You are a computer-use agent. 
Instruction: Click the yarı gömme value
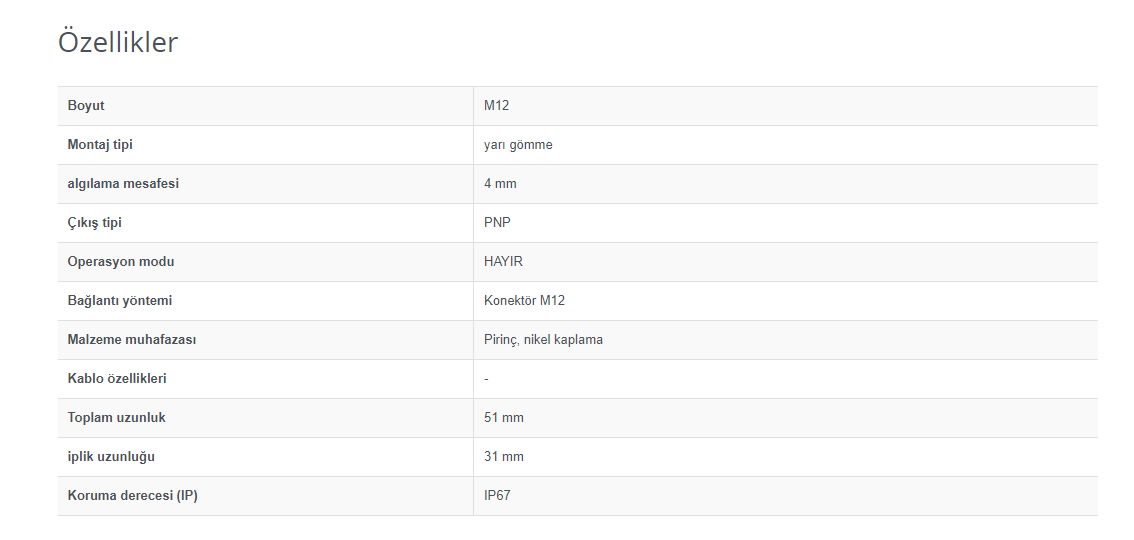pos(518,145)
